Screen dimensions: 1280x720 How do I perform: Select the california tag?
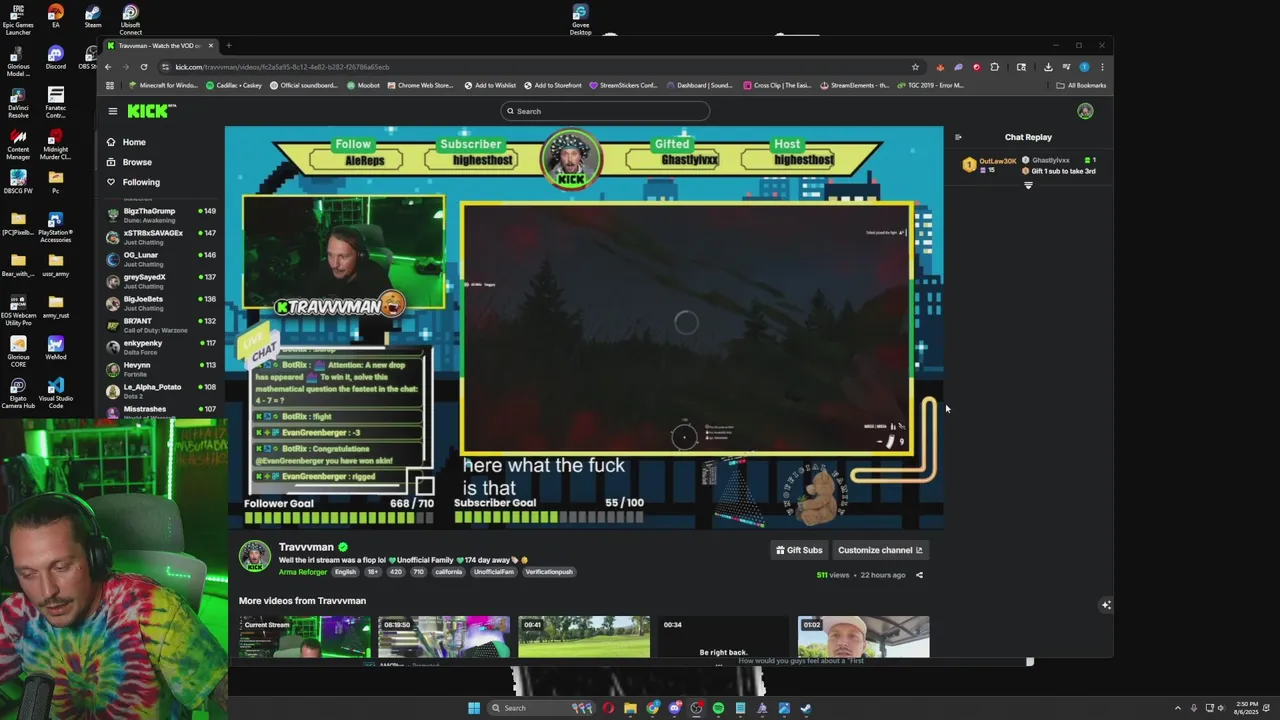pos(448,572)
